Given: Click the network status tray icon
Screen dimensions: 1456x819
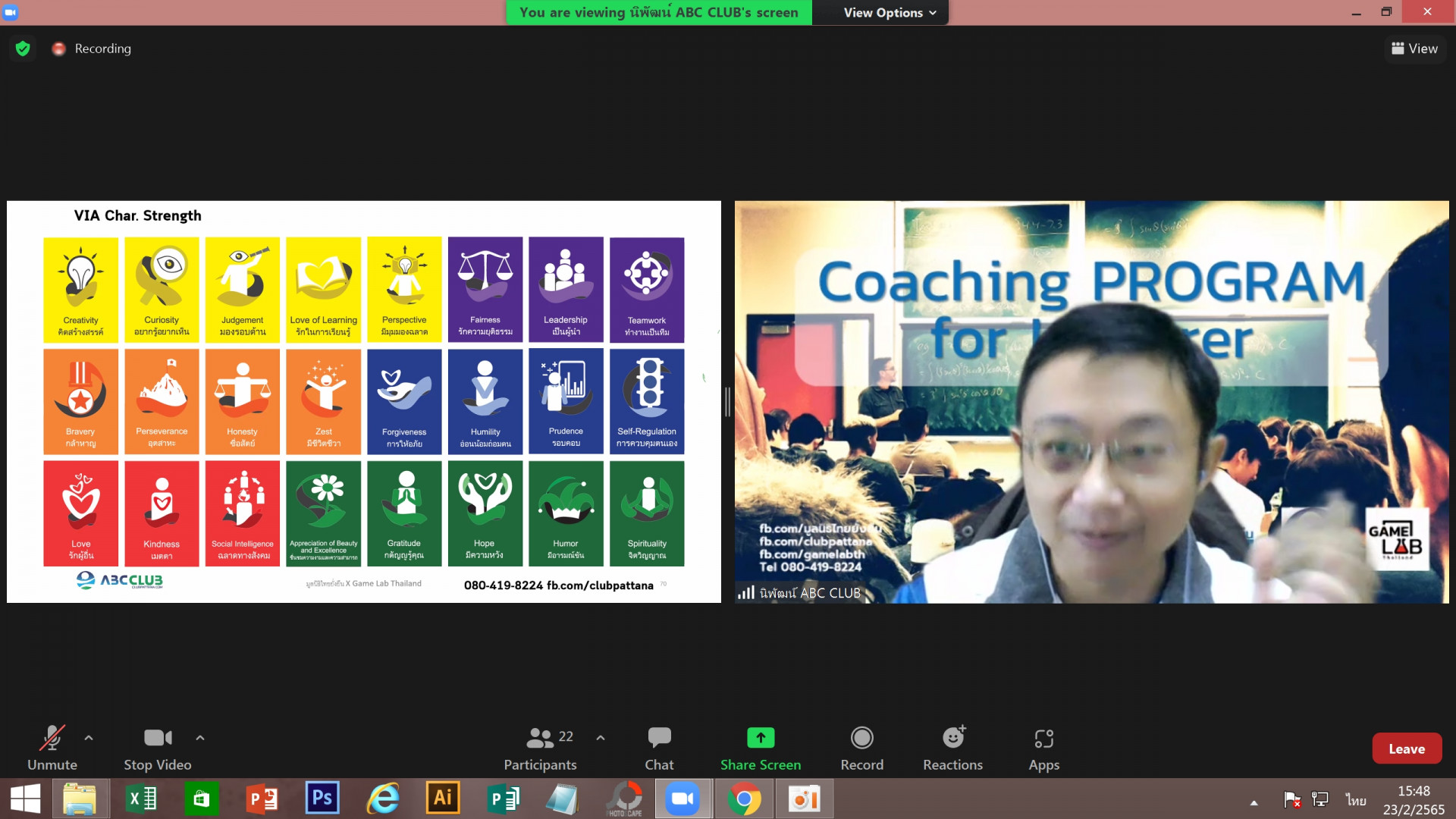Looking at the screenshot, I should [1320, 799].
